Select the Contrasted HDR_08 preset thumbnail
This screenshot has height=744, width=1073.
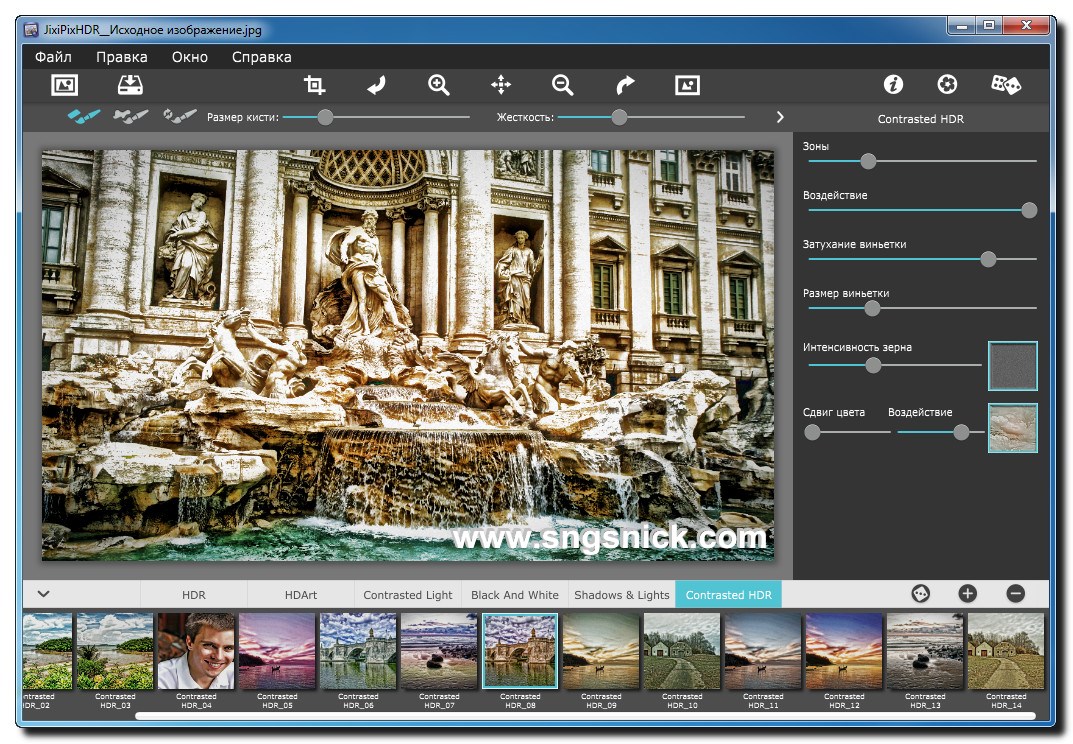pos(520,652)
